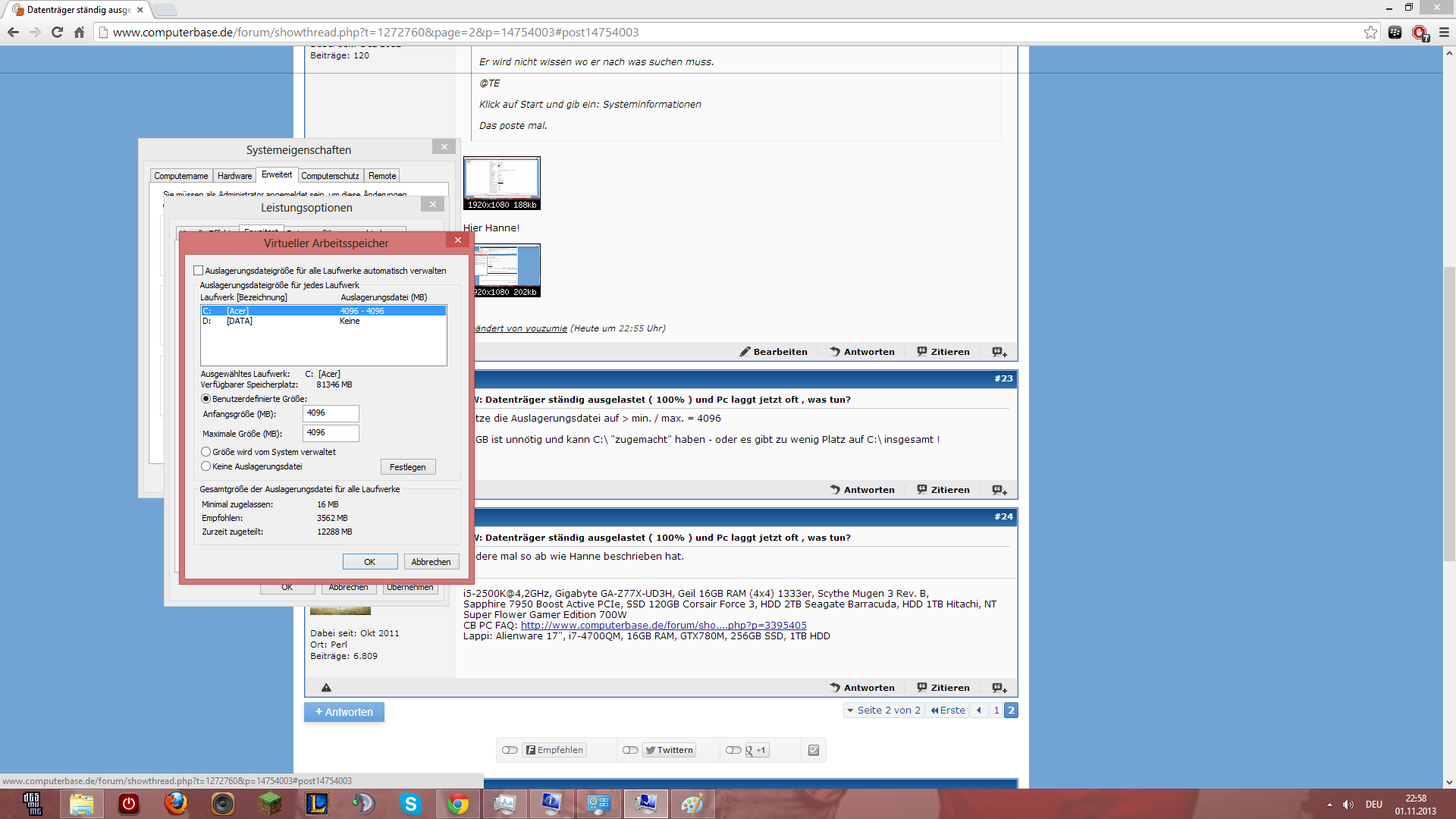Bookmark page with the star icon
Screen dimensions: 1456x819
(1370, 33)
